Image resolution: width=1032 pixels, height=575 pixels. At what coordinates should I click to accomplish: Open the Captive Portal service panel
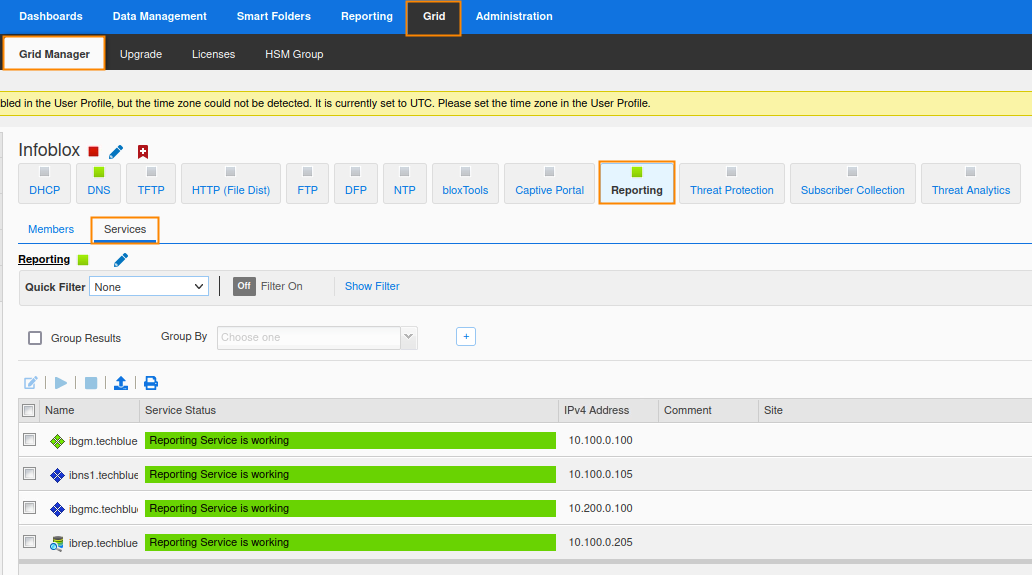[550, 184]
